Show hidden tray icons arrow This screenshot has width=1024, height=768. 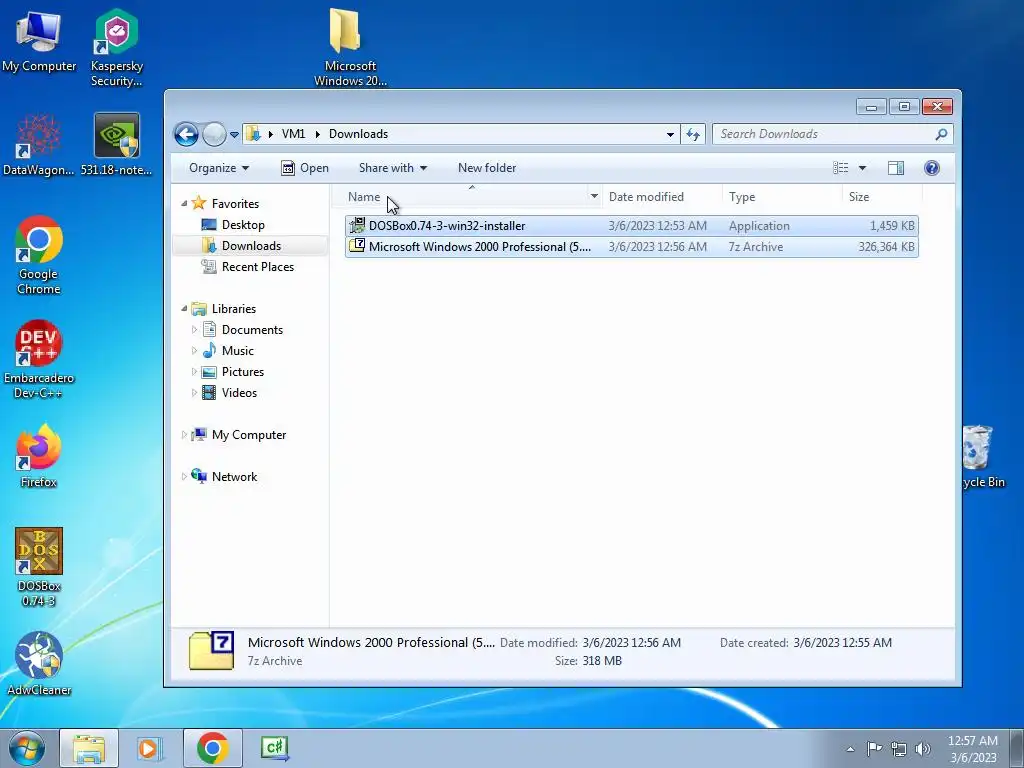[x=850, y=750]
